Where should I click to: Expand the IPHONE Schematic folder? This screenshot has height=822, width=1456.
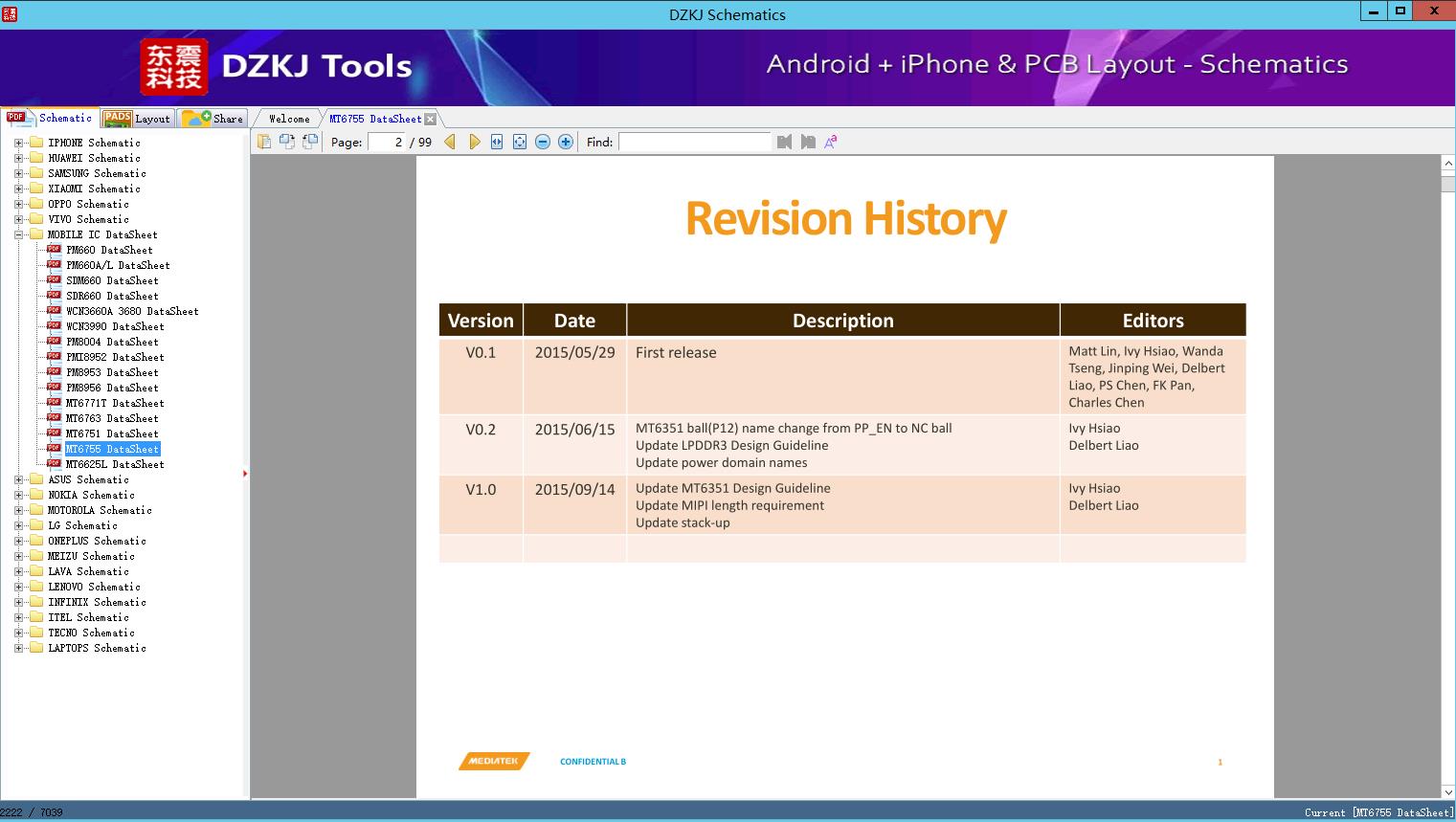18,143
